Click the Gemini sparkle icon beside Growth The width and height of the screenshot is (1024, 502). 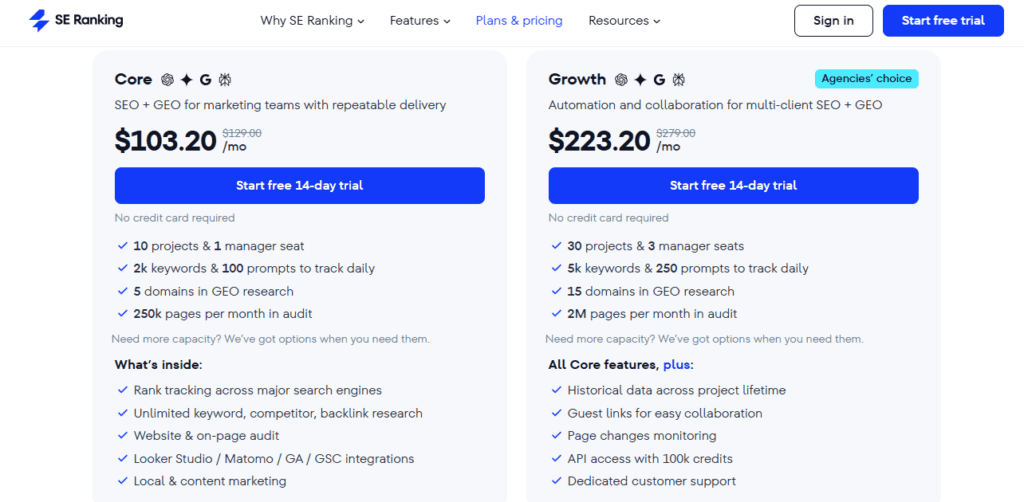coord(640,80)
